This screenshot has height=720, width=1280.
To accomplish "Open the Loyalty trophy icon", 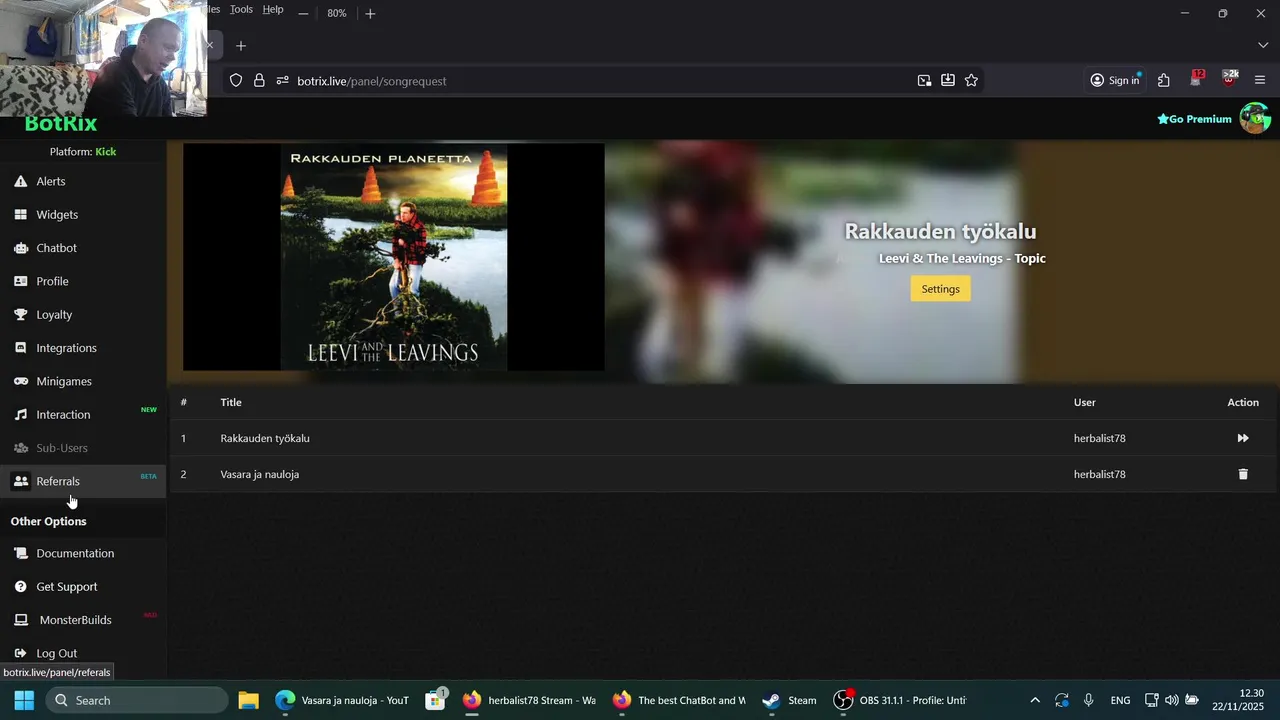I will pyautogui.click(x=20, y=314).
